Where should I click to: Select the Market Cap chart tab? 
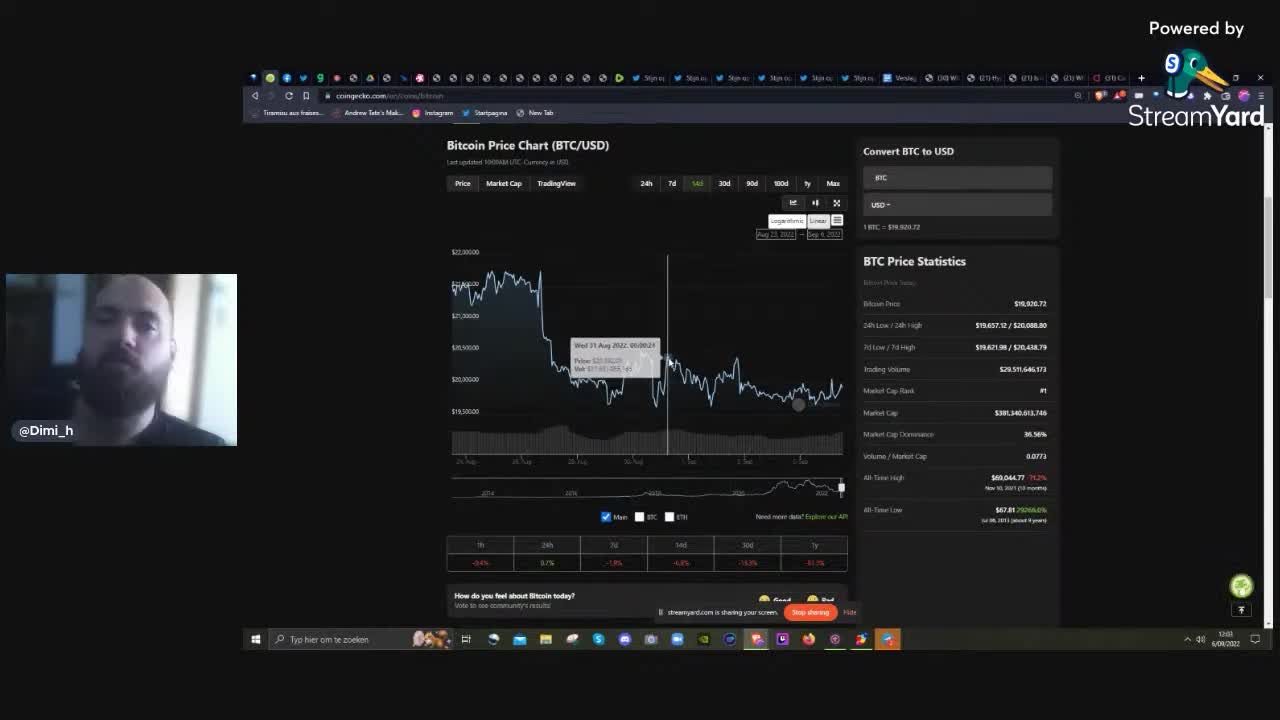[504, 184]
